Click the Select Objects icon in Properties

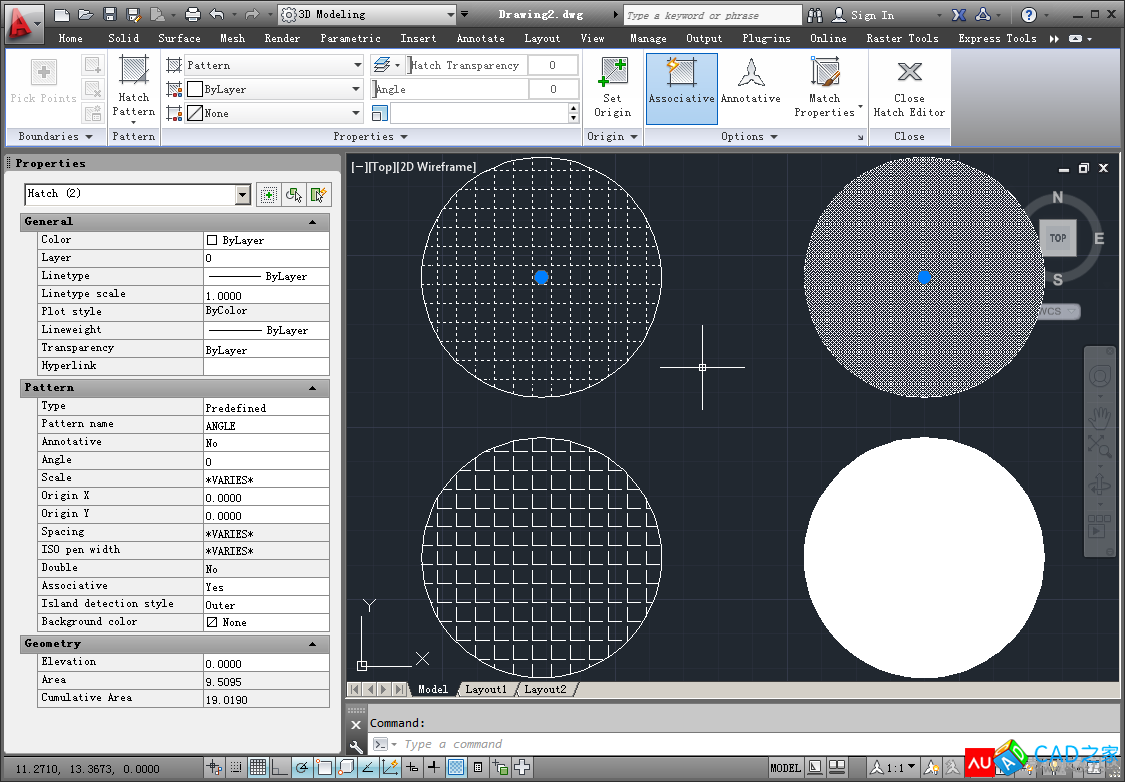pos(294,195)
